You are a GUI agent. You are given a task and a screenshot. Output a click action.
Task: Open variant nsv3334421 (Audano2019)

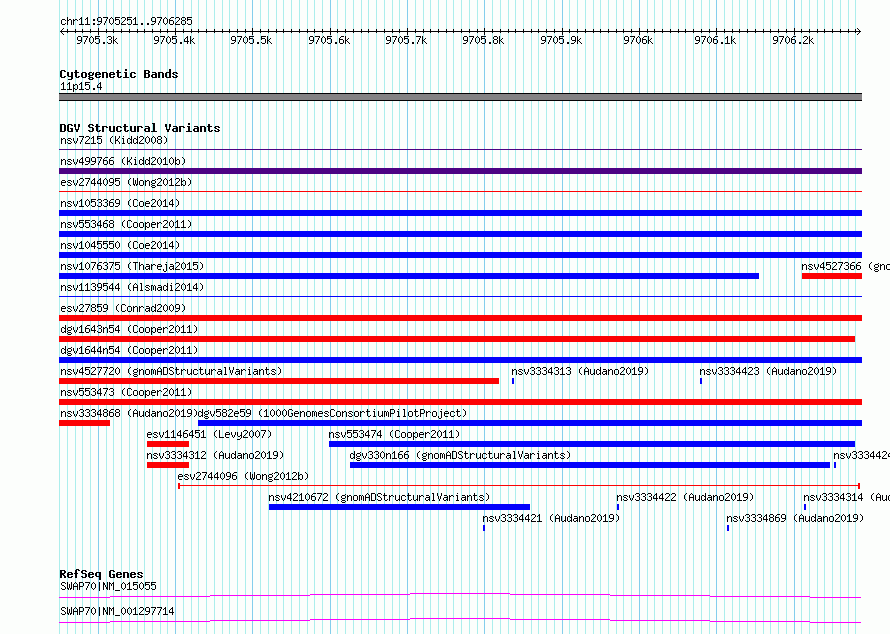tap(551, 518)
